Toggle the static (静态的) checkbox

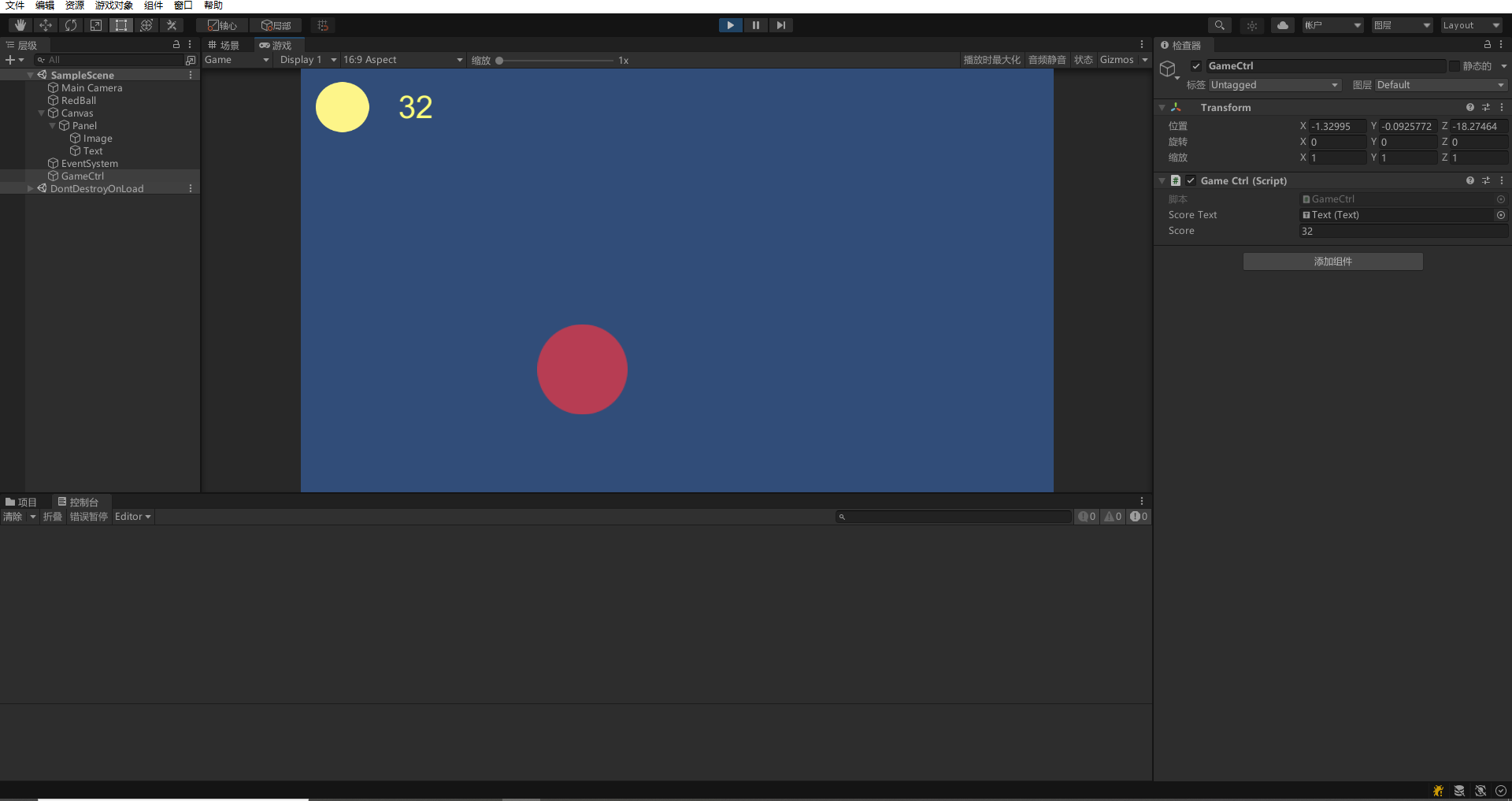click(x=1455, y=66)
